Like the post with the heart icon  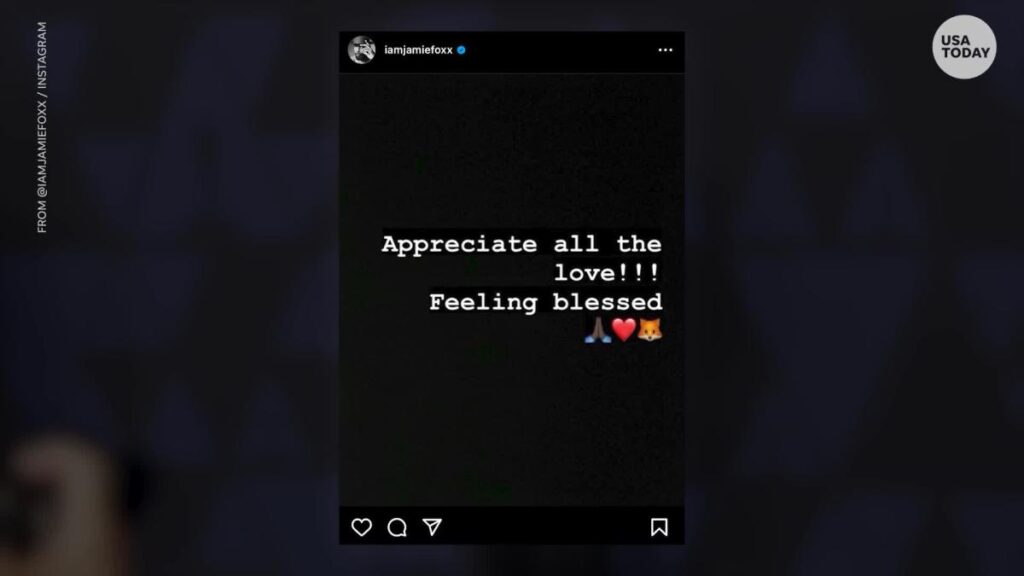pyautogui.click(x=361, y=527)
